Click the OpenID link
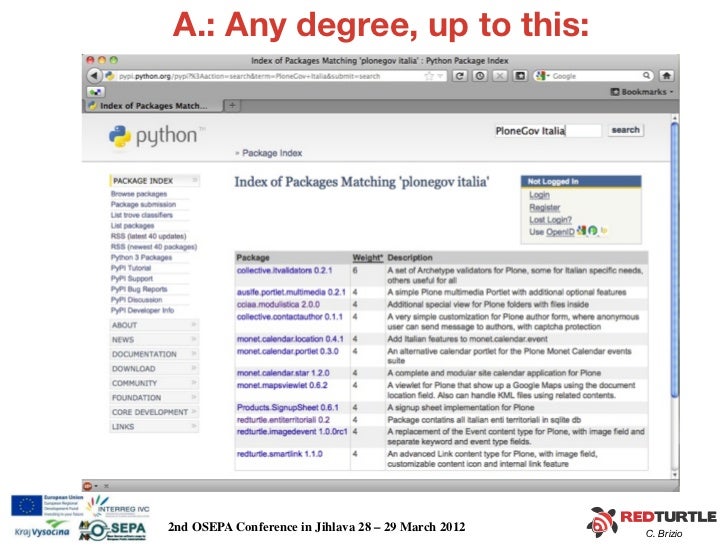This screenshot has height=546, width=728. pyautogui.click(x=560, y=231)
